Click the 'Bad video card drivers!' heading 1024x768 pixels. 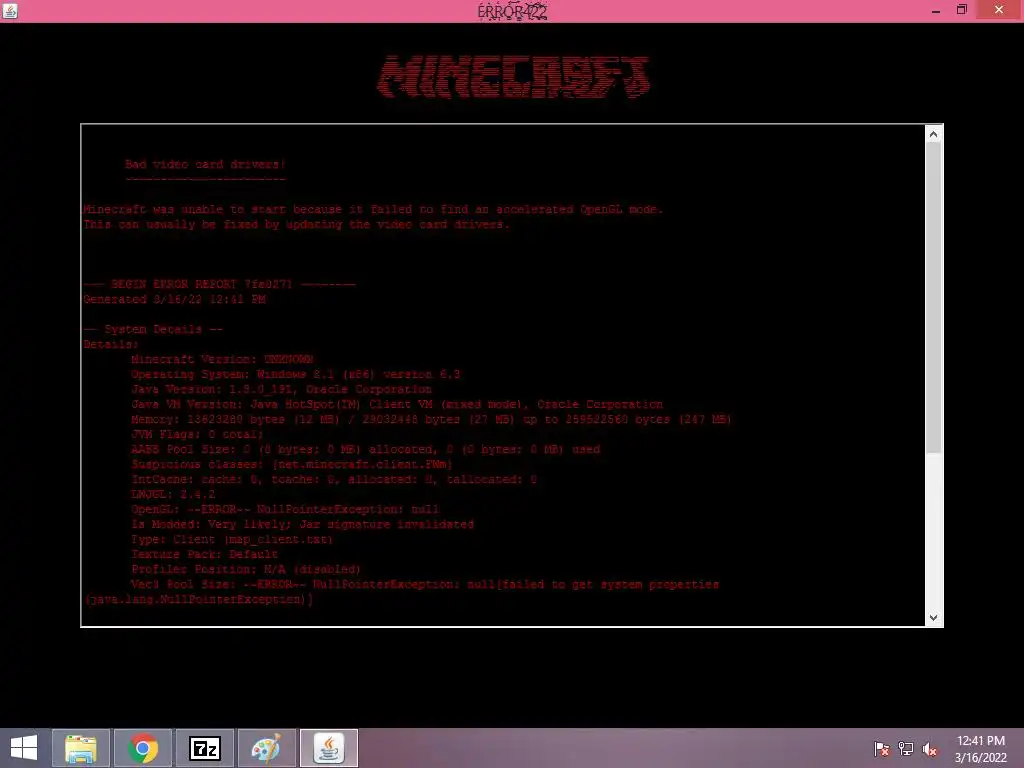205,164
